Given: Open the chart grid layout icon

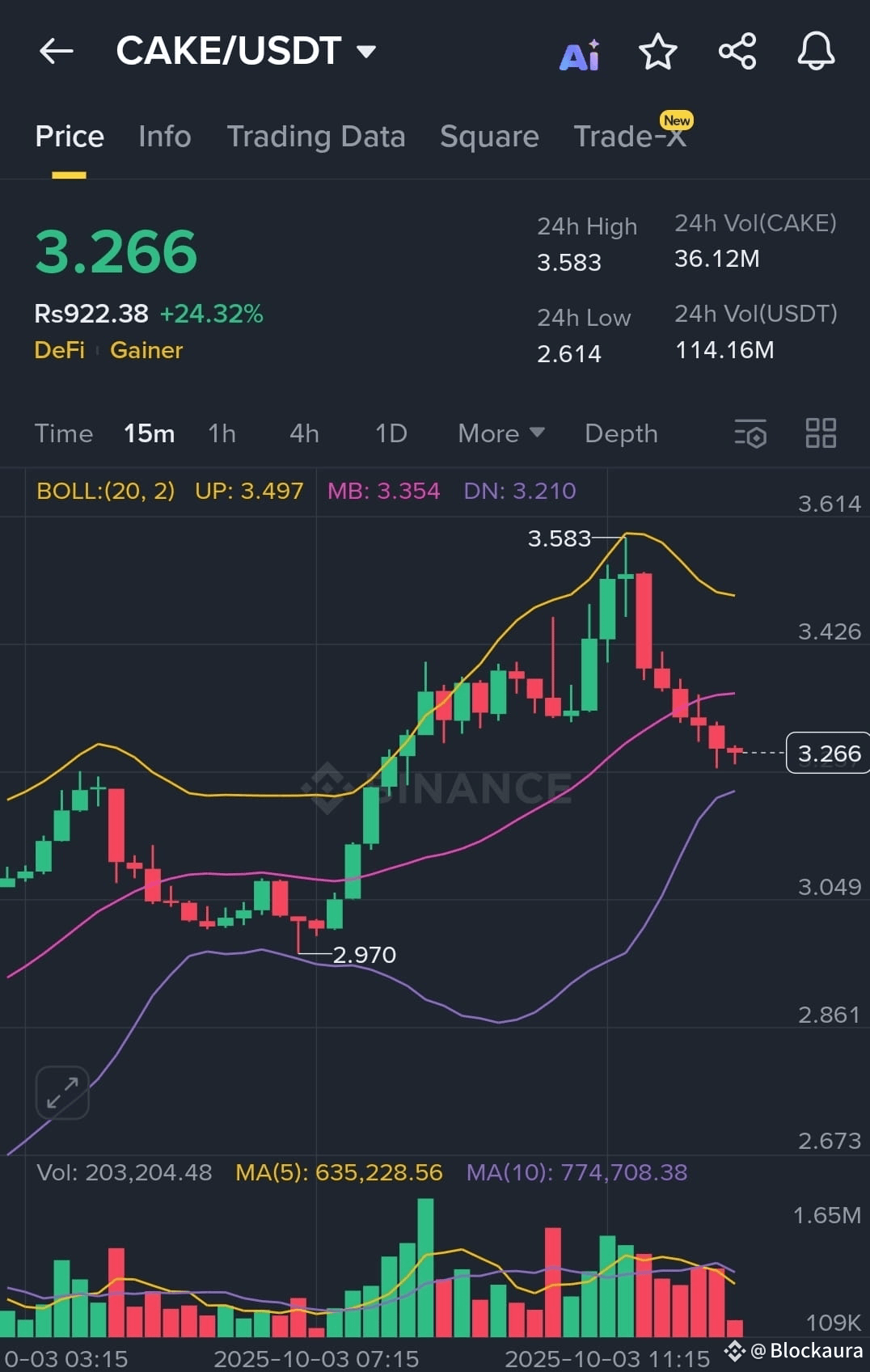Looking at the screenshot, I should coord(821,433).
